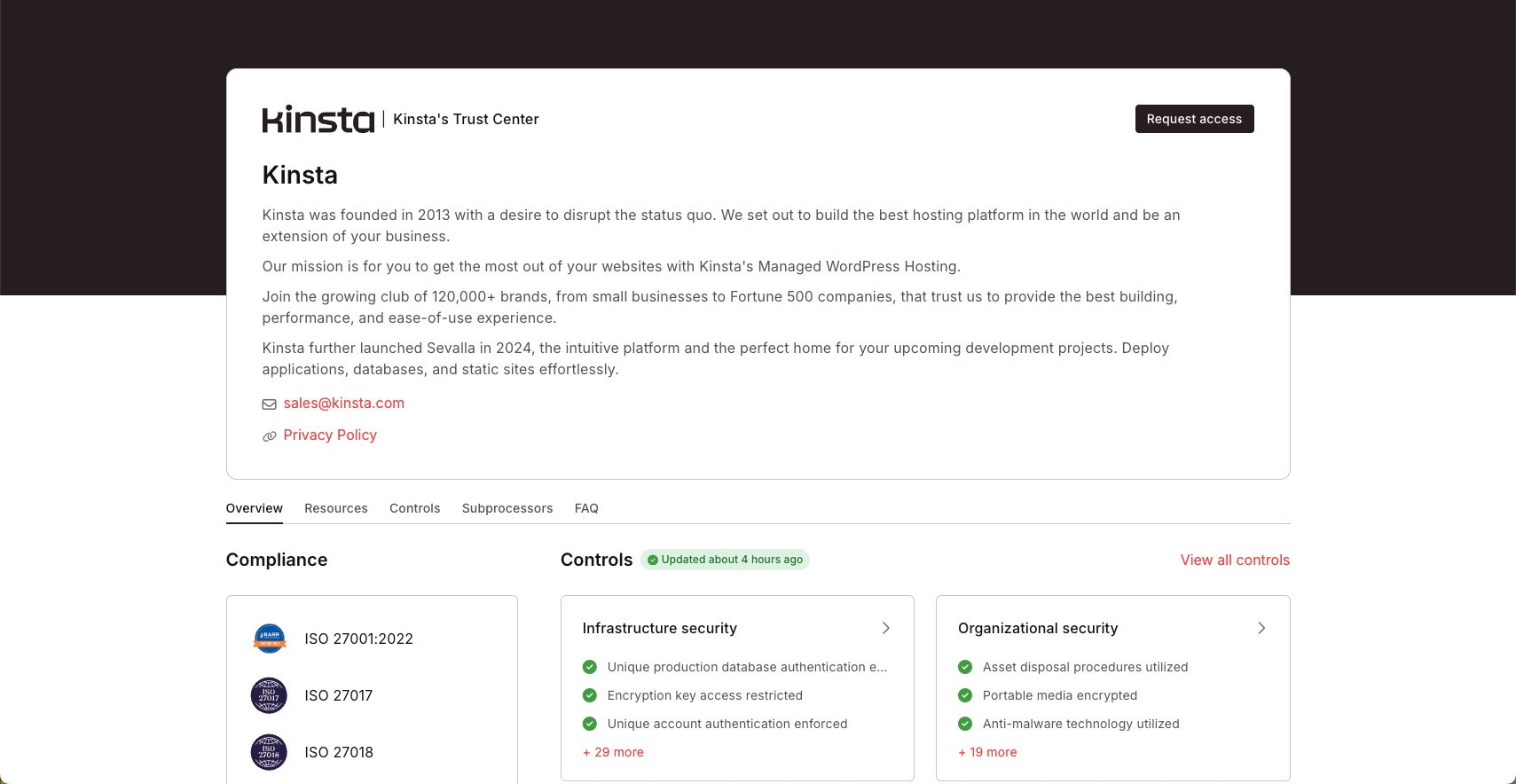This screenshot has width=1516, height=784.
Task: Expand Infrastructure security with the chevron arrow
Action: click(885, 628)
